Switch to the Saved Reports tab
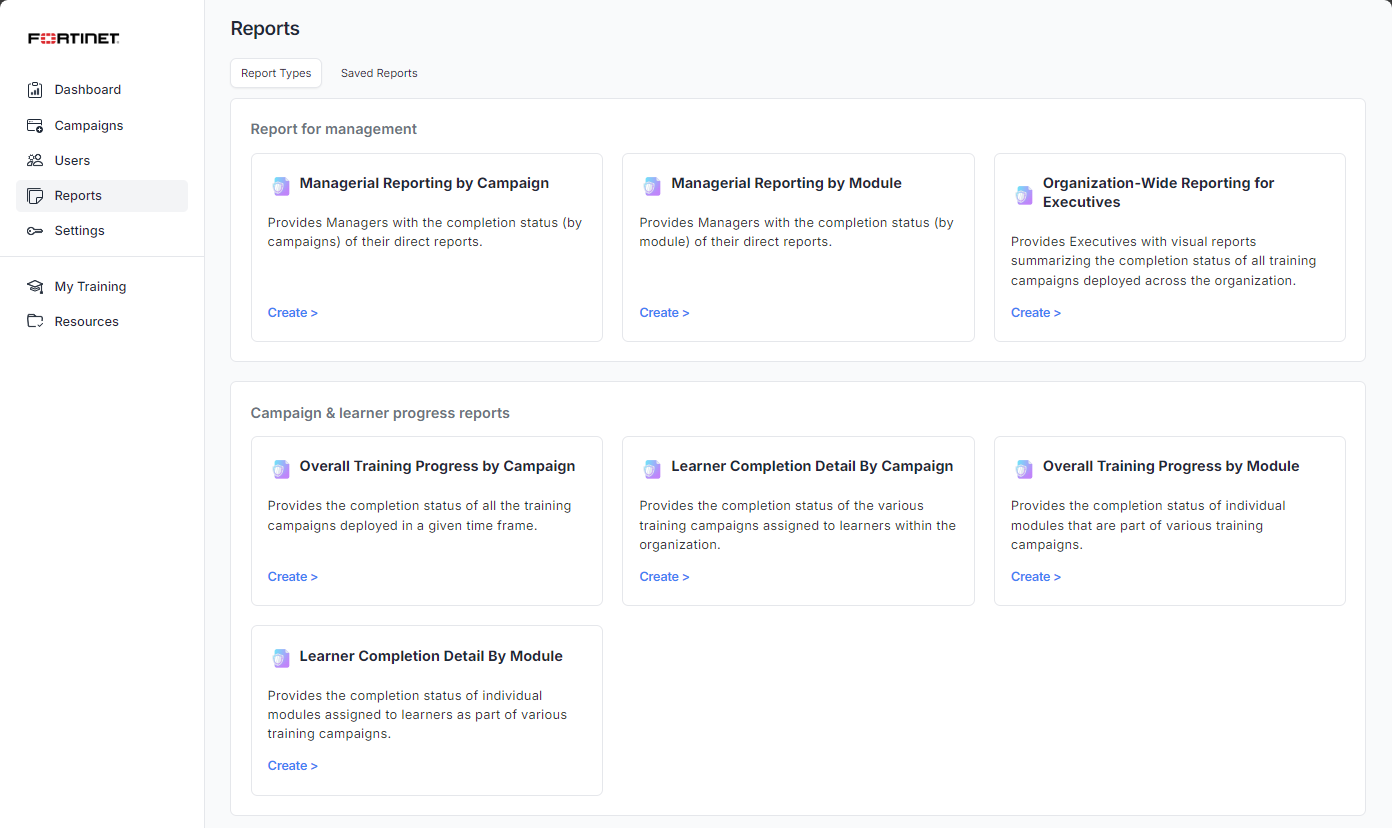The height and width of the screenshot is (828, 1392). 379,73
